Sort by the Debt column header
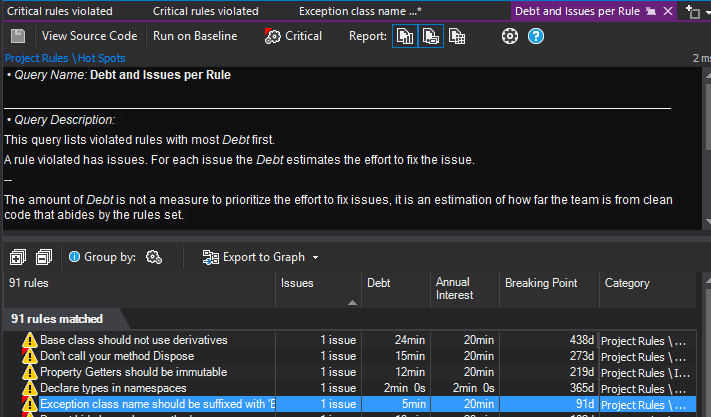This screenshot has width=711, height=417. click(396, 290)
